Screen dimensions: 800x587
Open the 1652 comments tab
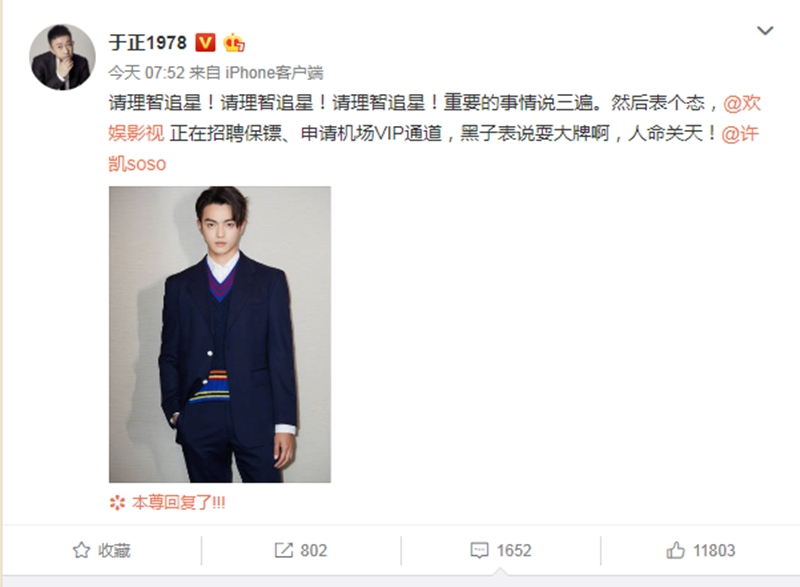[x=501, y=550]
